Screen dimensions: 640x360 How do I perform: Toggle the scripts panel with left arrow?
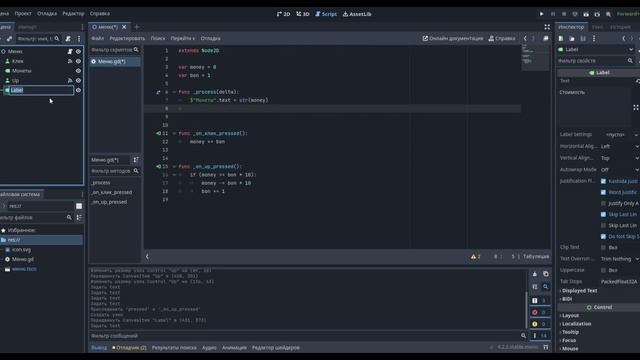point(147,257)
